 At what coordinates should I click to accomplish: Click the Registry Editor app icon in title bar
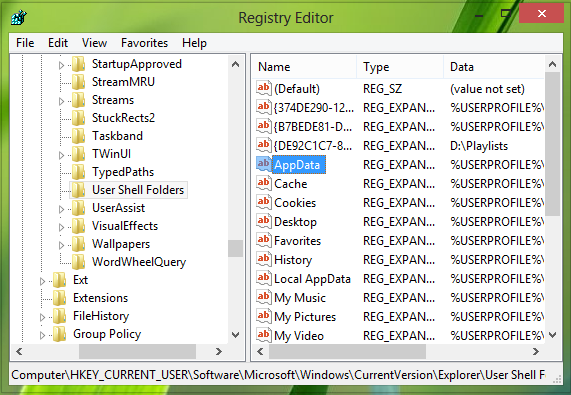[19, 17]
